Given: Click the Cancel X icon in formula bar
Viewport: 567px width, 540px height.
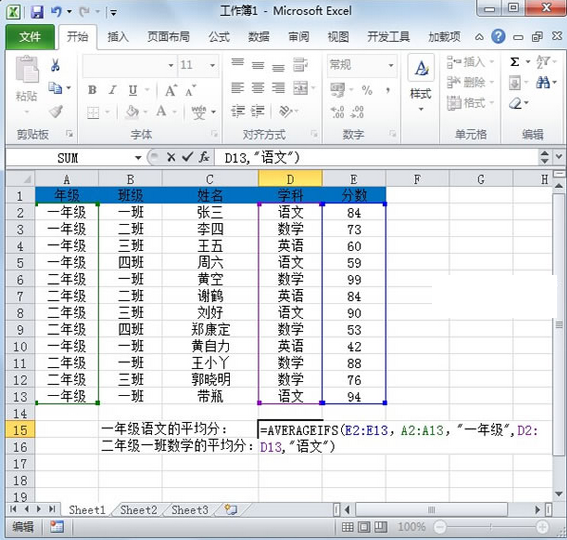Looking at the screenshot, I should [x=171, y=157].
